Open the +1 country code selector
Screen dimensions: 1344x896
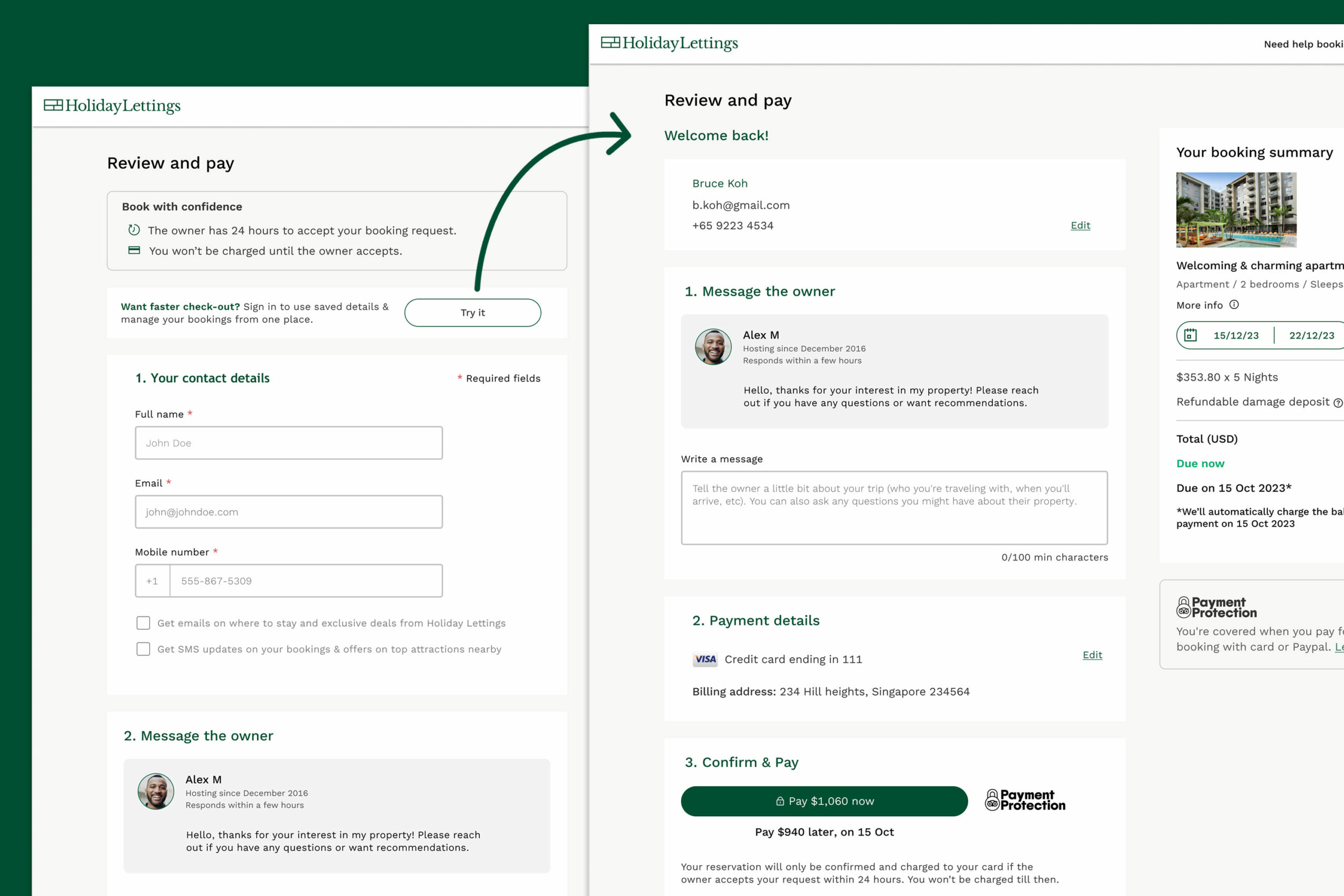[152, 581]
